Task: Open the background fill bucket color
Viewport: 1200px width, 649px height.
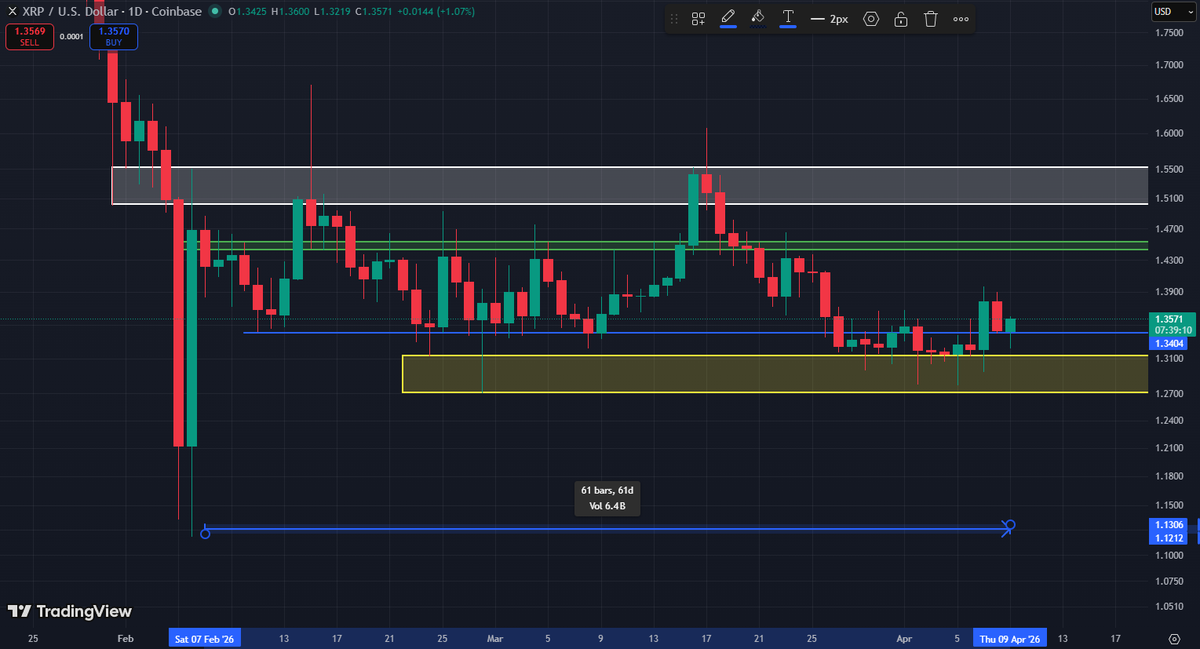Action: tap(758, 18)
